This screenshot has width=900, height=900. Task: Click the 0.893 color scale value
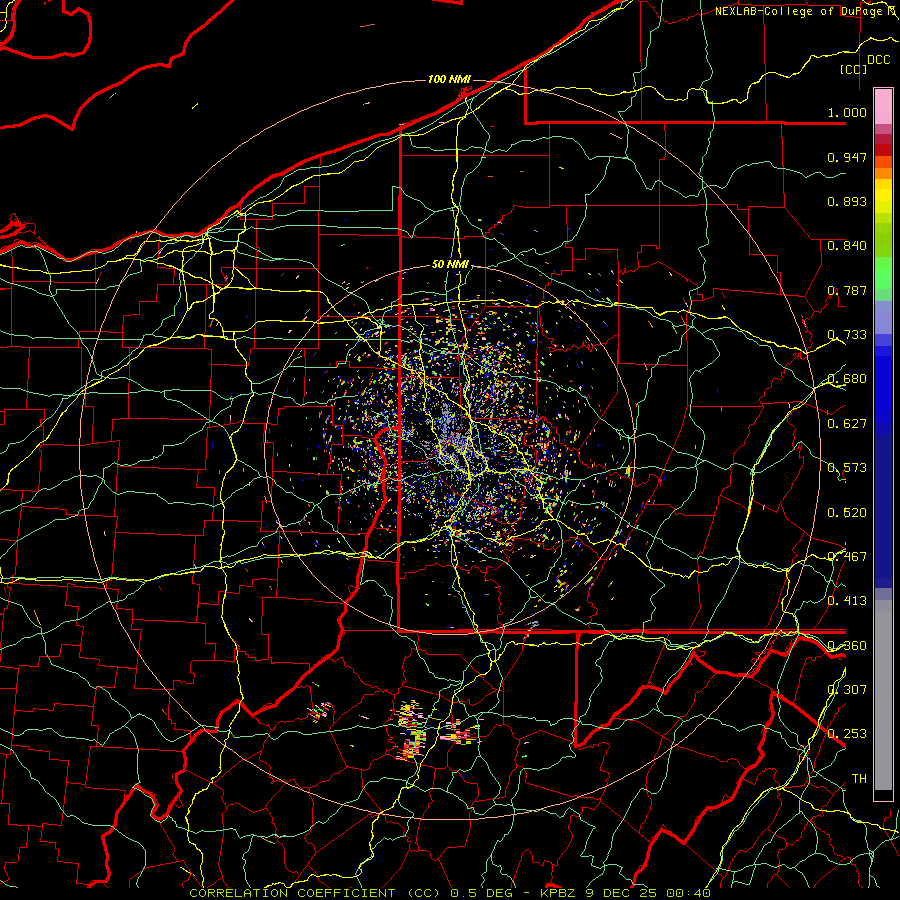point(847,201)
